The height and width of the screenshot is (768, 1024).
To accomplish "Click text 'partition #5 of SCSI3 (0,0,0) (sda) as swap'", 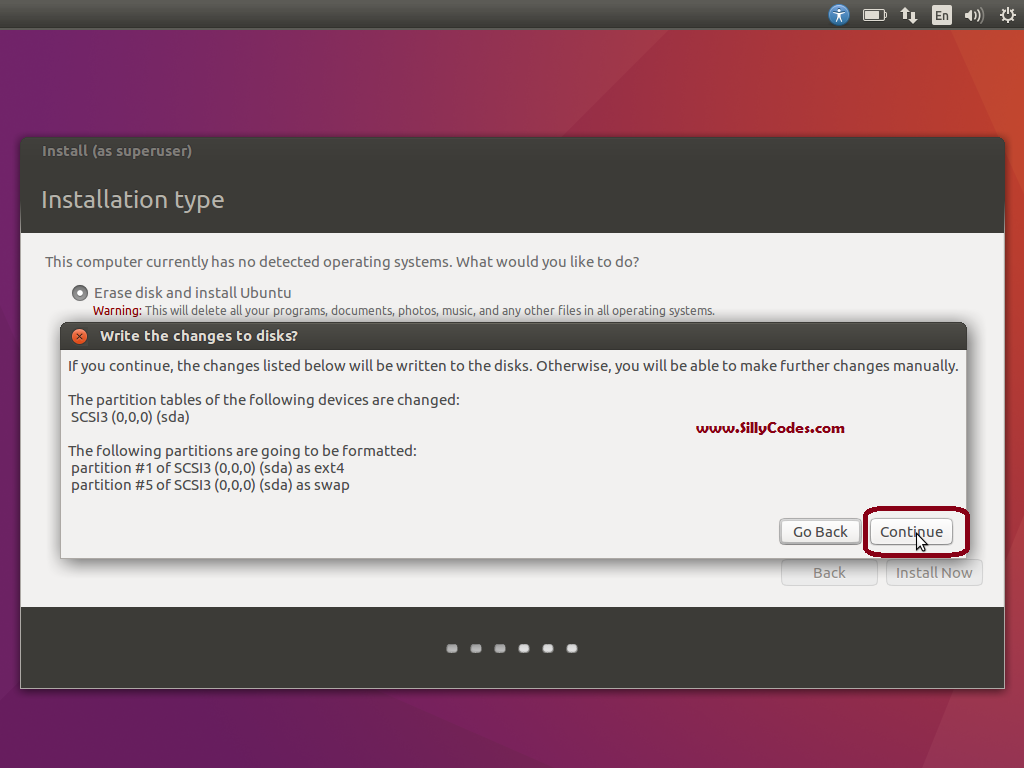I will 210,485.
